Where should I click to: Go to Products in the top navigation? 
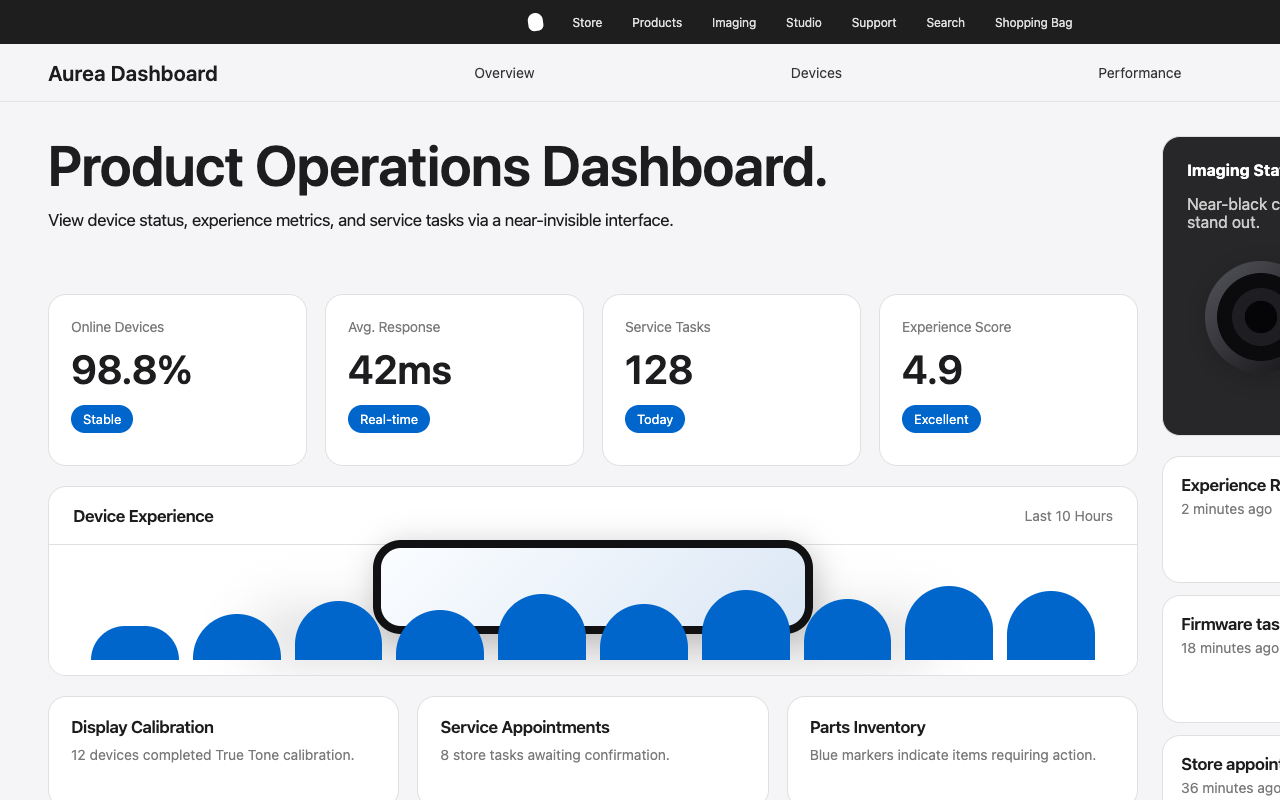tap(657, 23)
